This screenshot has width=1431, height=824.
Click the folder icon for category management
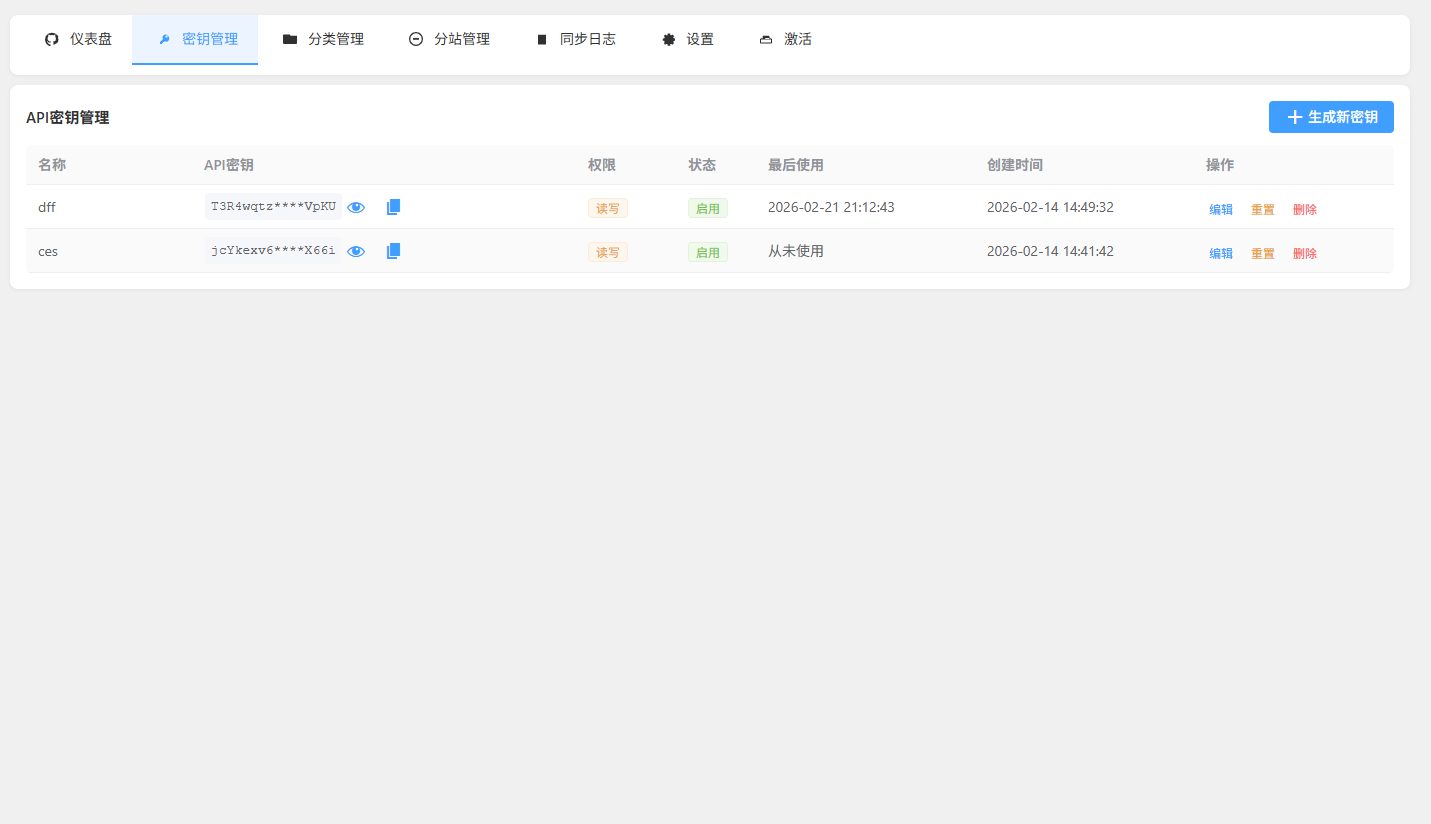click(290, 40)
